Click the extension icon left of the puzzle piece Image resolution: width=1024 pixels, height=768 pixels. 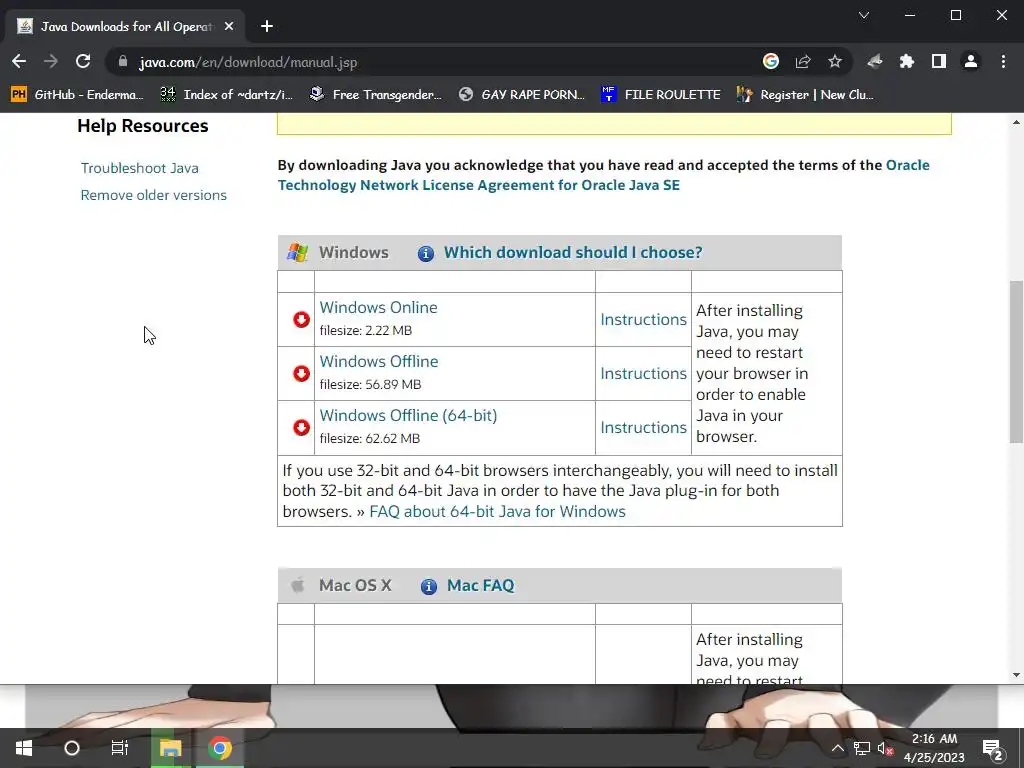click(874, 61)
